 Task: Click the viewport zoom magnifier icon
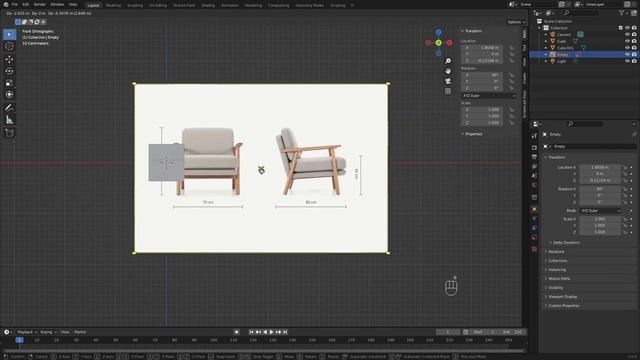[x=448, y=61]
